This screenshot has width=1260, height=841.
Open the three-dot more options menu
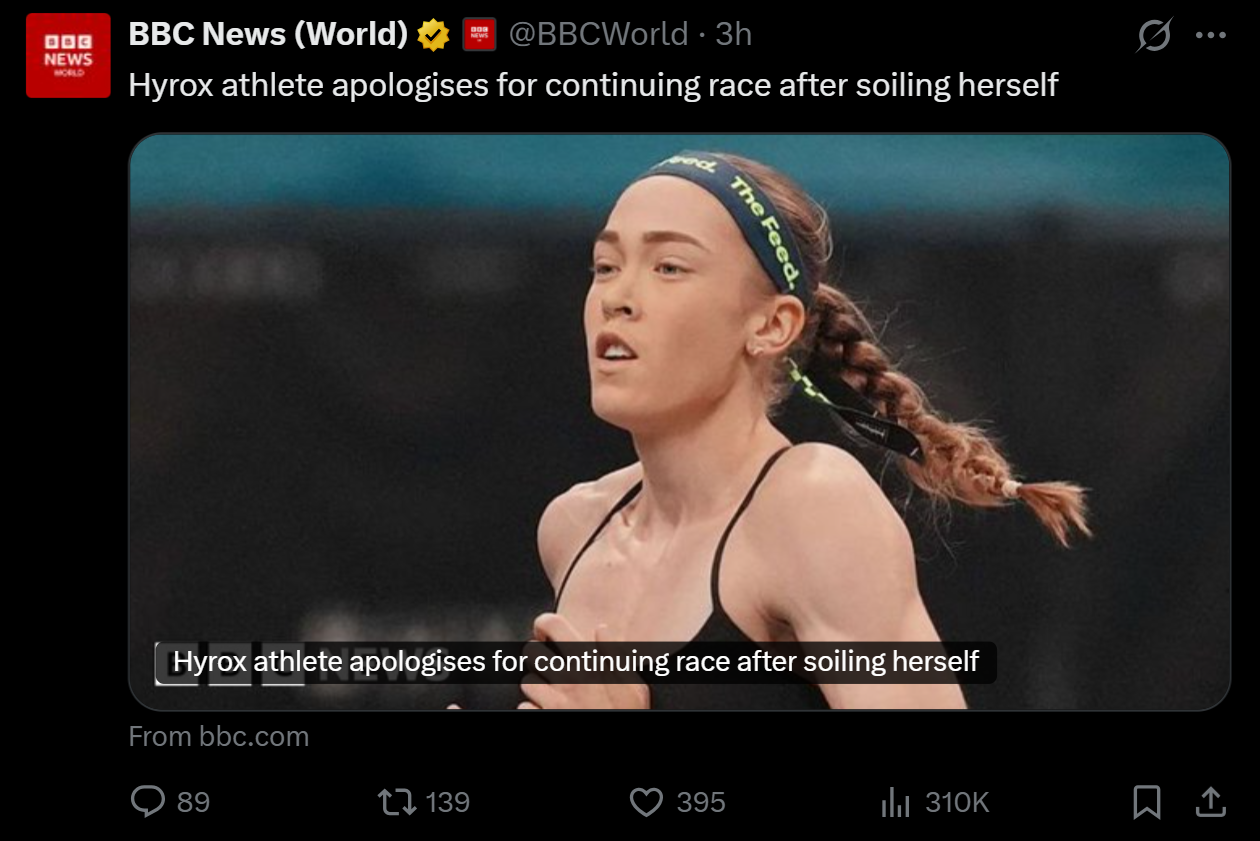click(1210, 36)
